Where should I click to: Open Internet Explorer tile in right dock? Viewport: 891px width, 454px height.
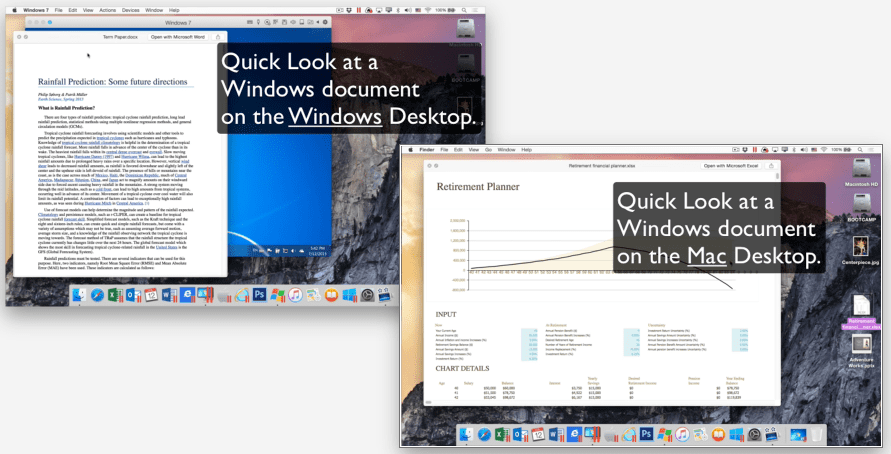coord(574,435)
